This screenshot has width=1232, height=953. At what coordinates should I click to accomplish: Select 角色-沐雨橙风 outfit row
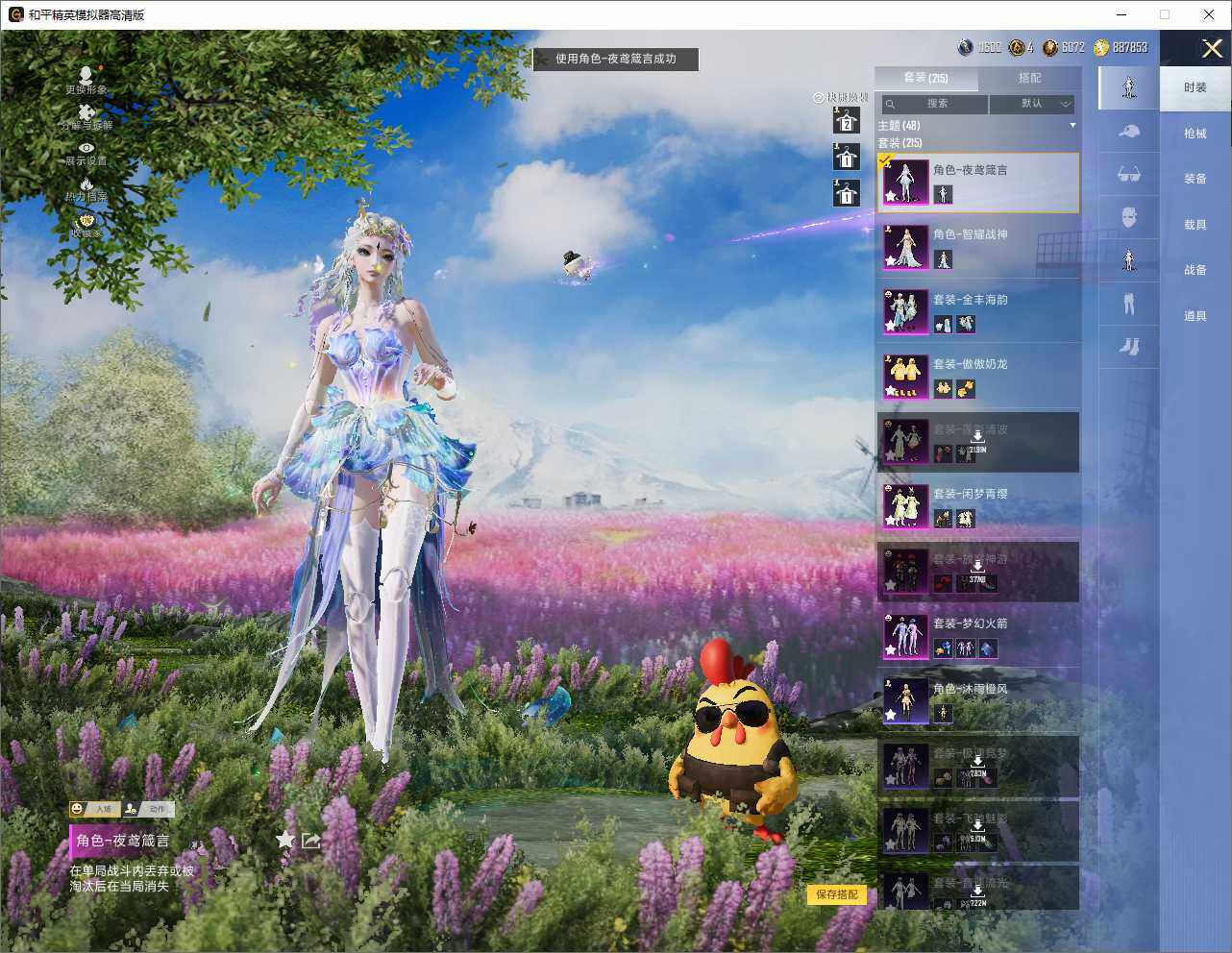978,701
